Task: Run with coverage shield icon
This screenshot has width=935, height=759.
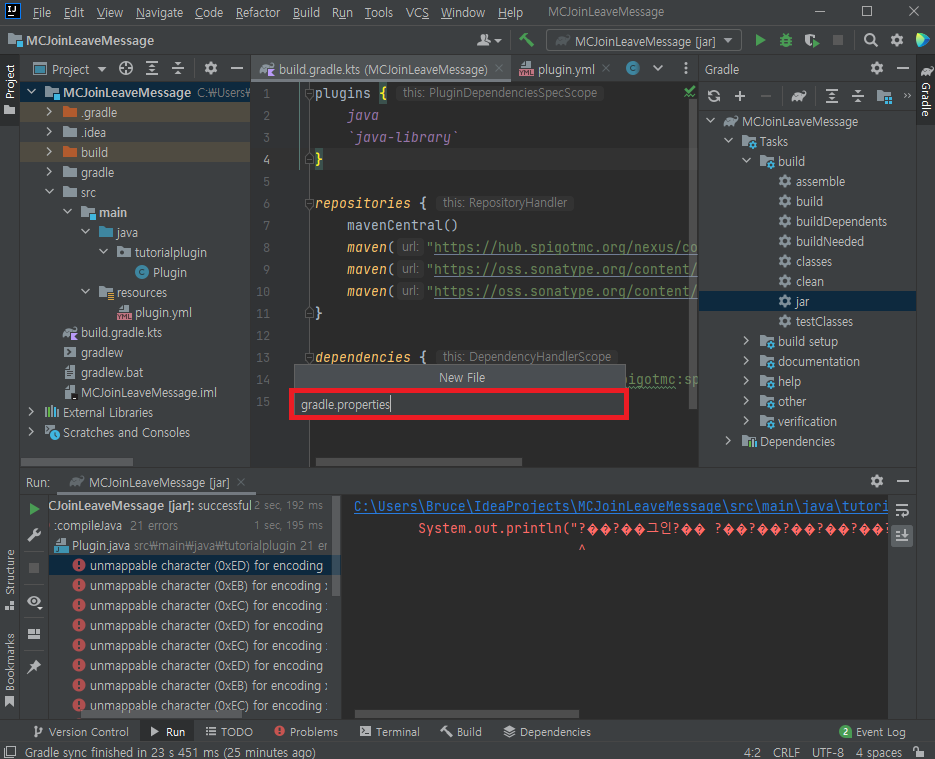Action: pyautogui.click(x=812, y=40)
